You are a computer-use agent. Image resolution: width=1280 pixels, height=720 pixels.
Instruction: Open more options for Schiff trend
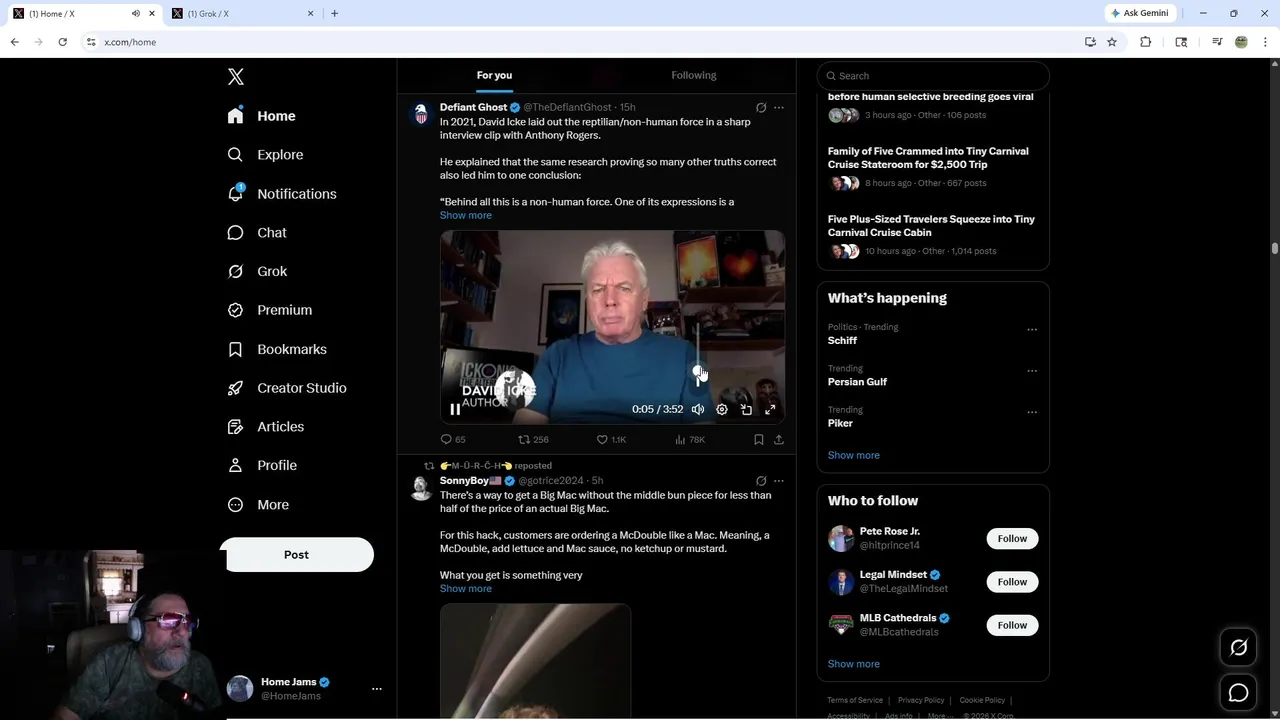(x=1032, y=329)
